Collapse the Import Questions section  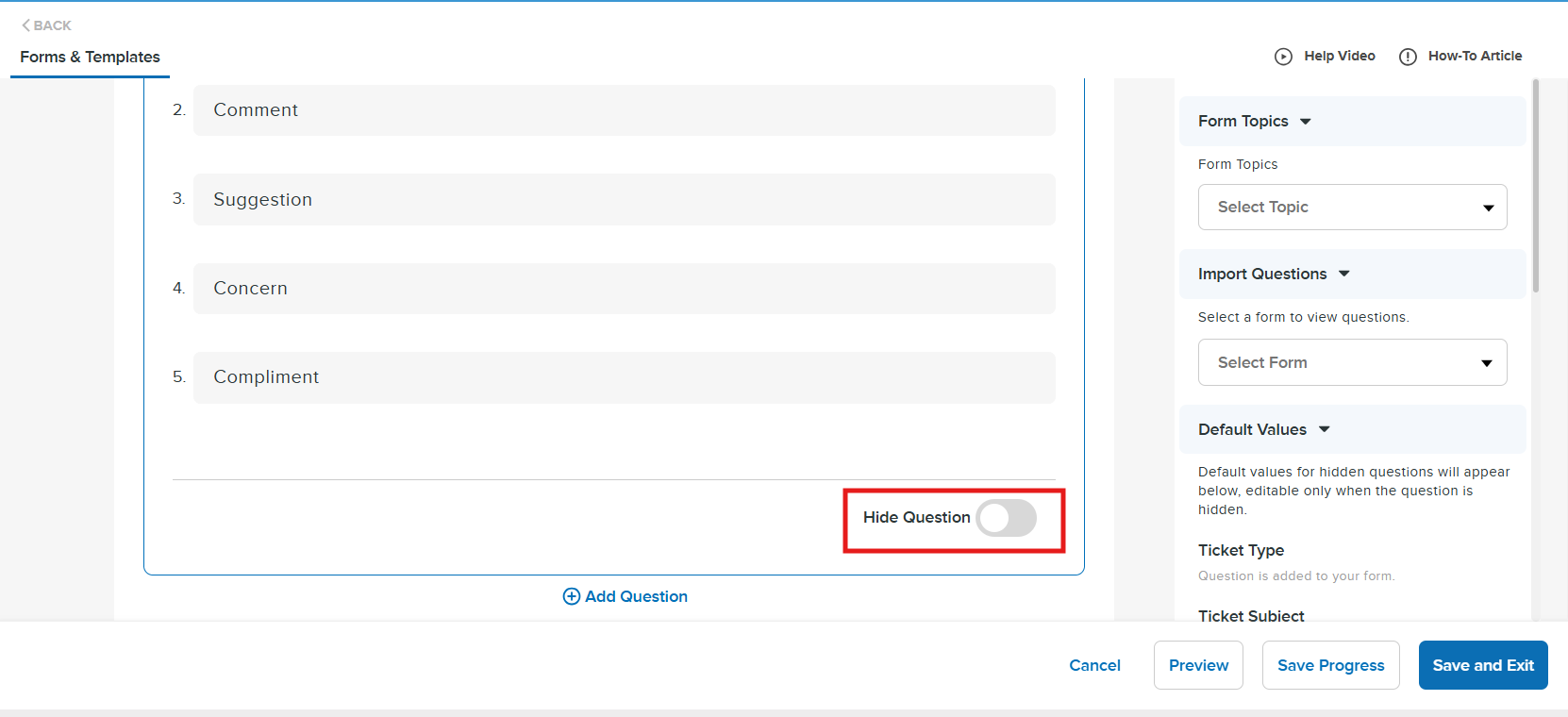(x=1344, y=275)
